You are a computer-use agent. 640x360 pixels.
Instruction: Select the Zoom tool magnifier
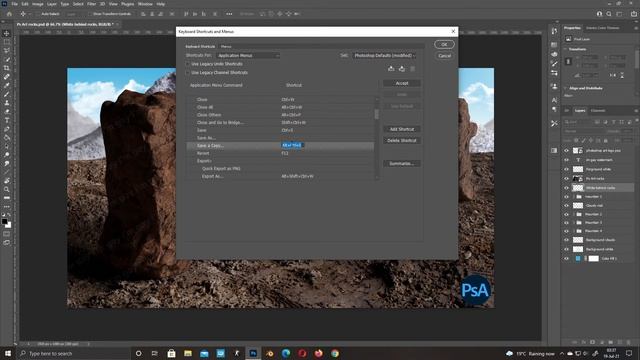[x=7, y=189]
